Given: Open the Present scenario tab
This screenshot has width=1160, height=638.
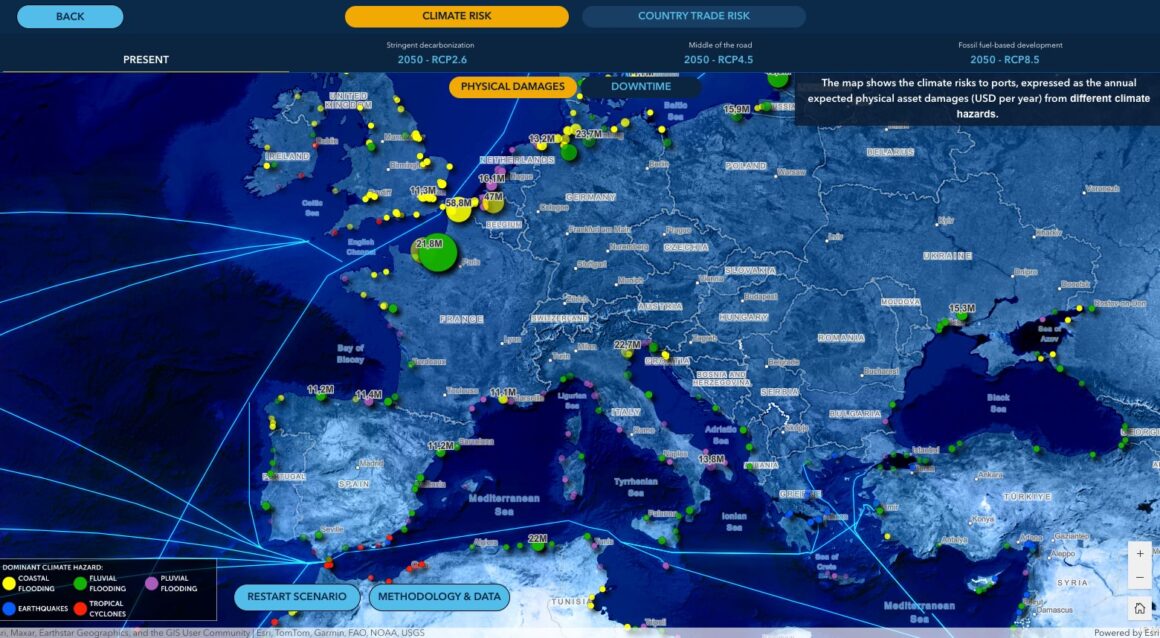Looking at the screenshot, I should click(146, 59).
